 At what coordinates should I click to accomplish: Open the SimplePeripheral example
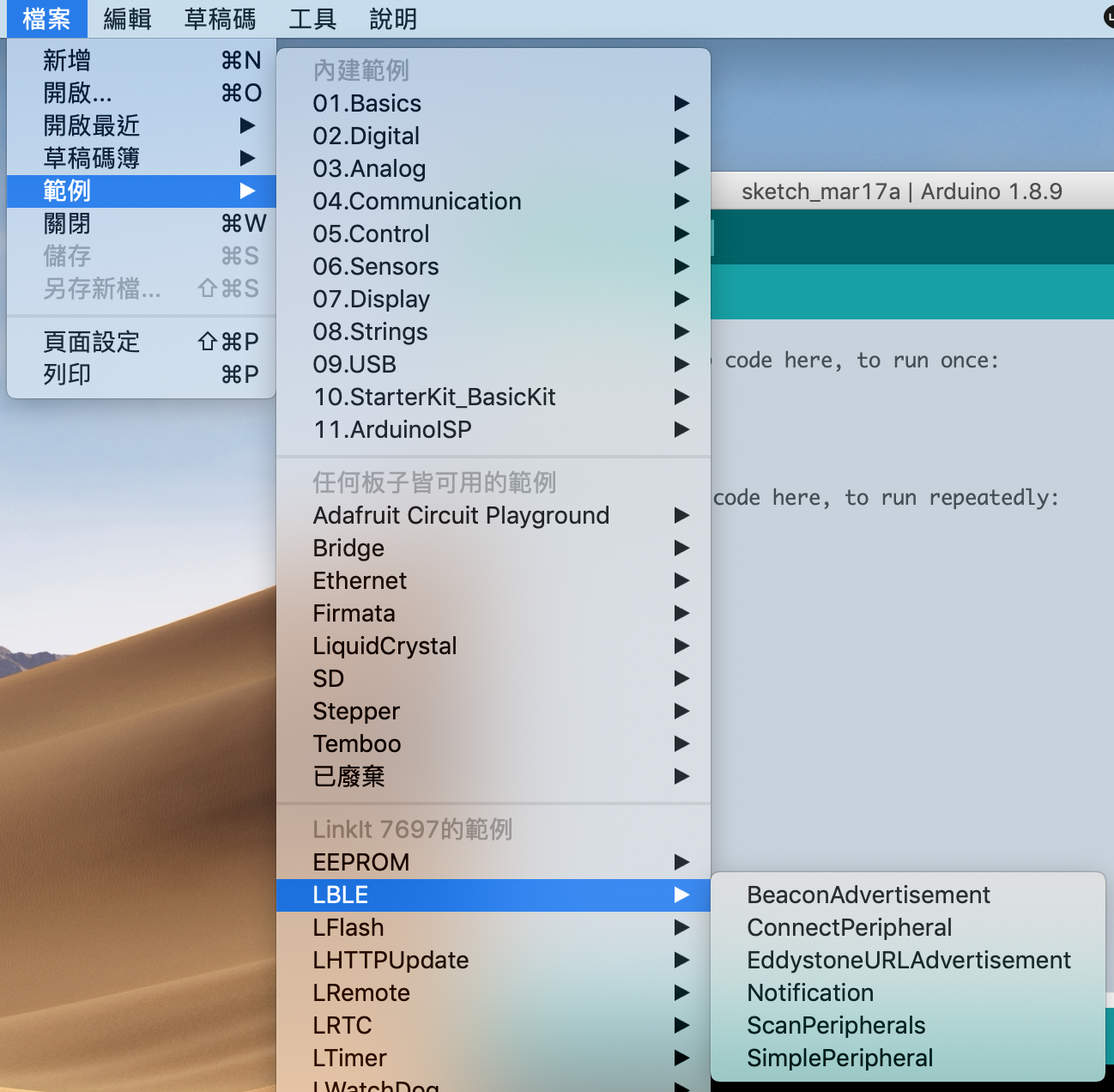point(908,1058)
